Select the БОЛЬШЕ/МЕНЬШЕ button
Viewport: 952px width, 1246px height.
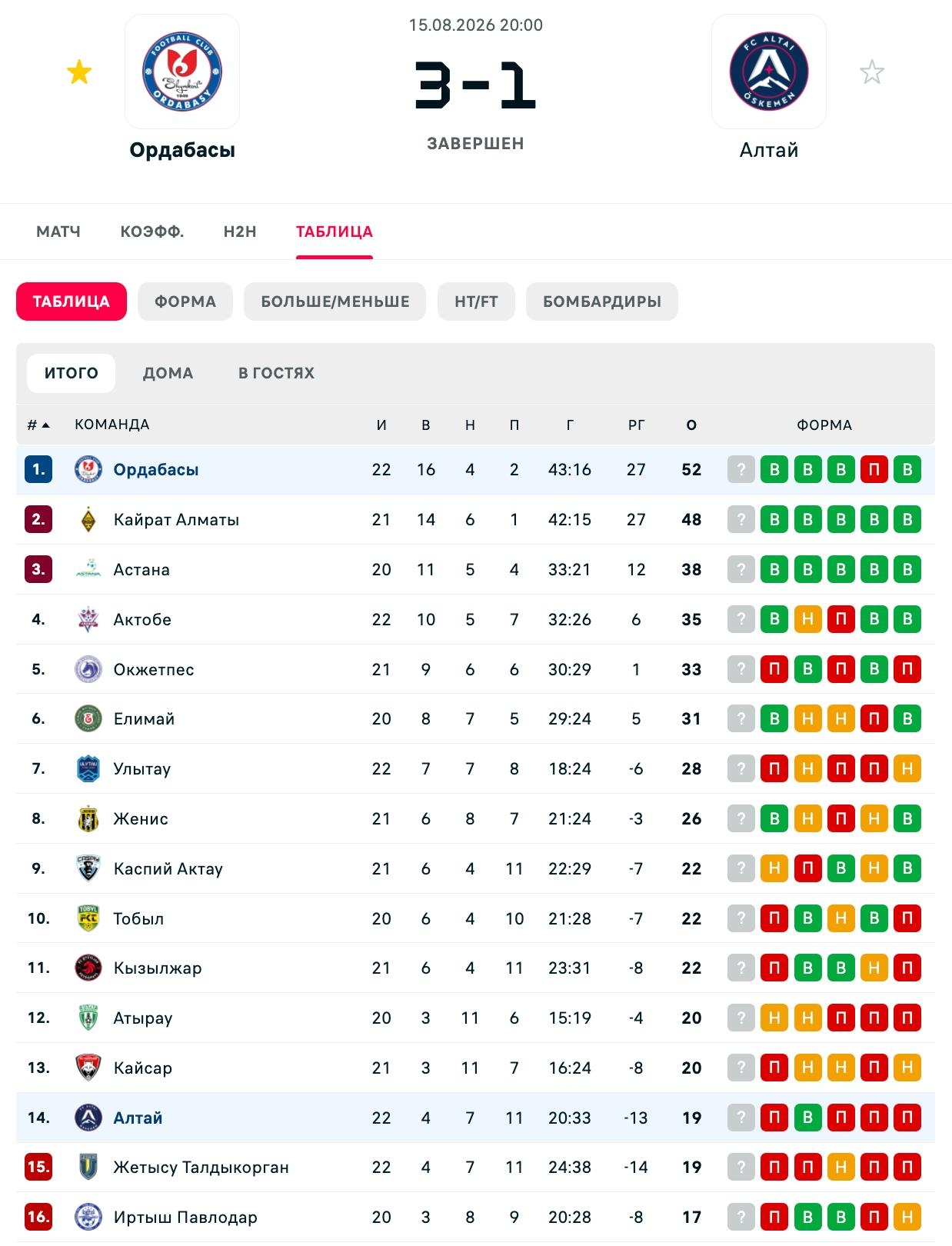tap(335, 302)
